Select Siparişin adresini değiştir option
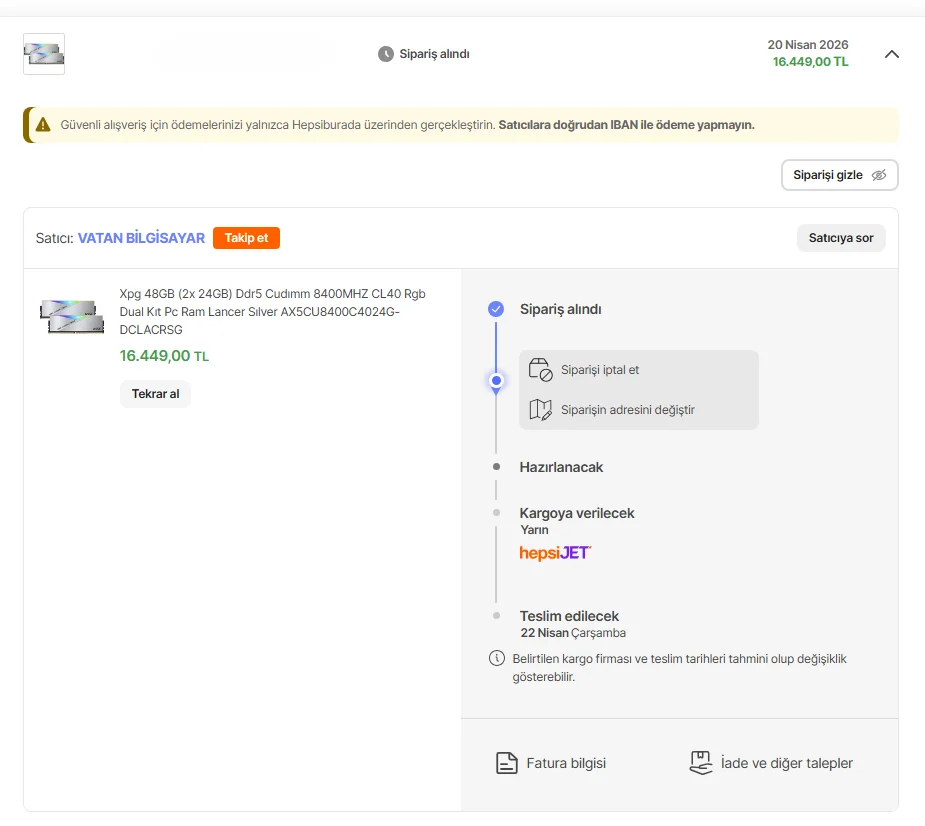 [x=628, y=410]
